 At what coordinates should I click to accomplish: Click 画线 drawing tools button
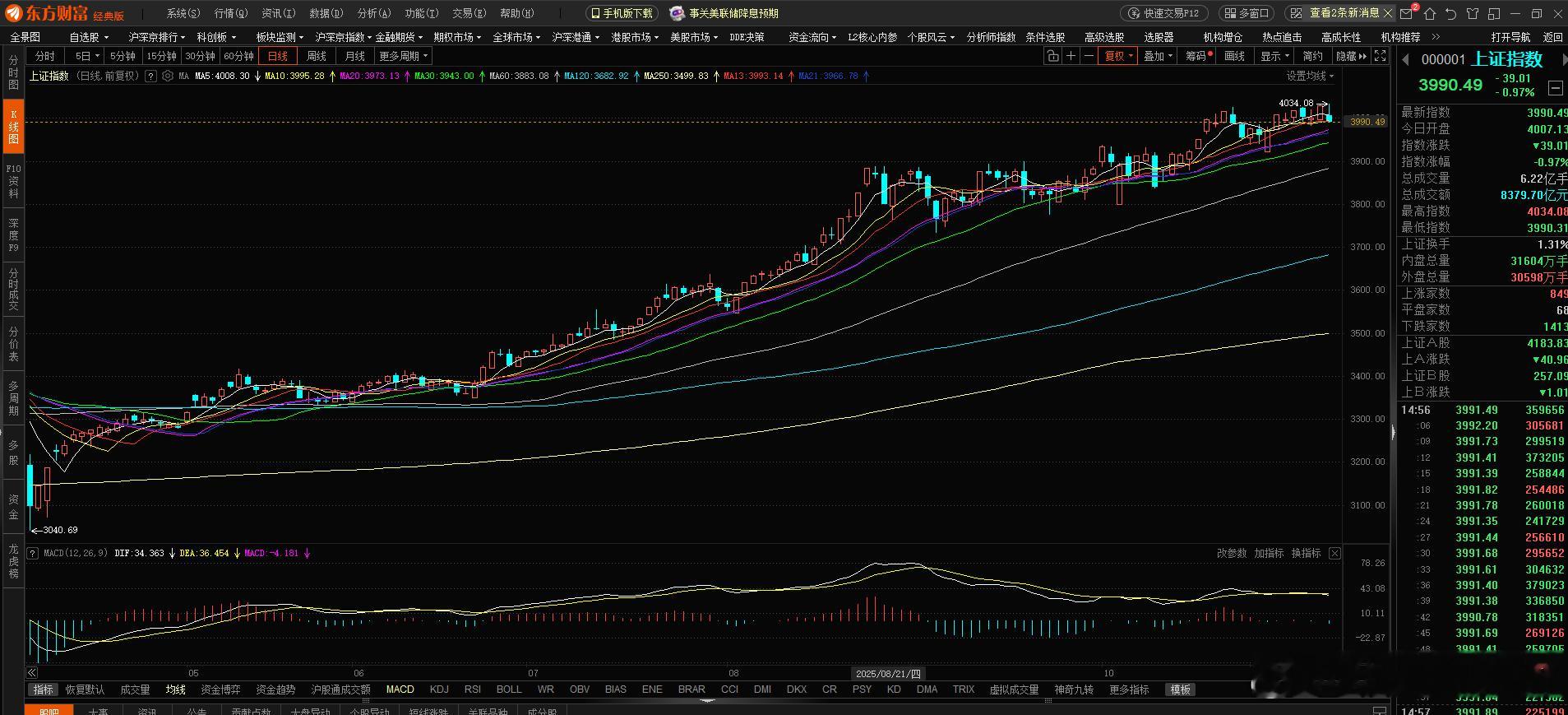click(x=1235, y=56)
